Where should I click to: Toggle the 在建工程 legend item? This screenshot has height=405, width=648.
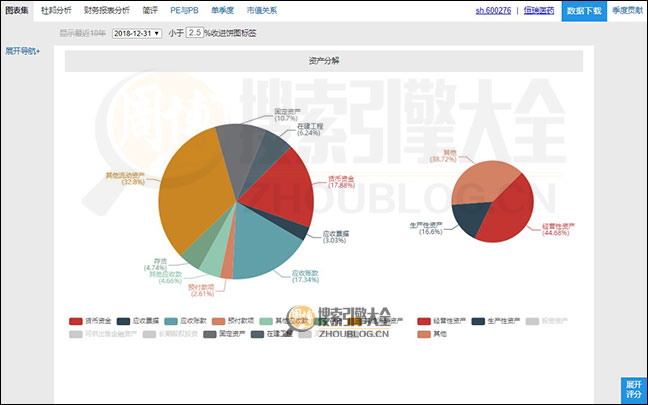(x=272, y=334)
